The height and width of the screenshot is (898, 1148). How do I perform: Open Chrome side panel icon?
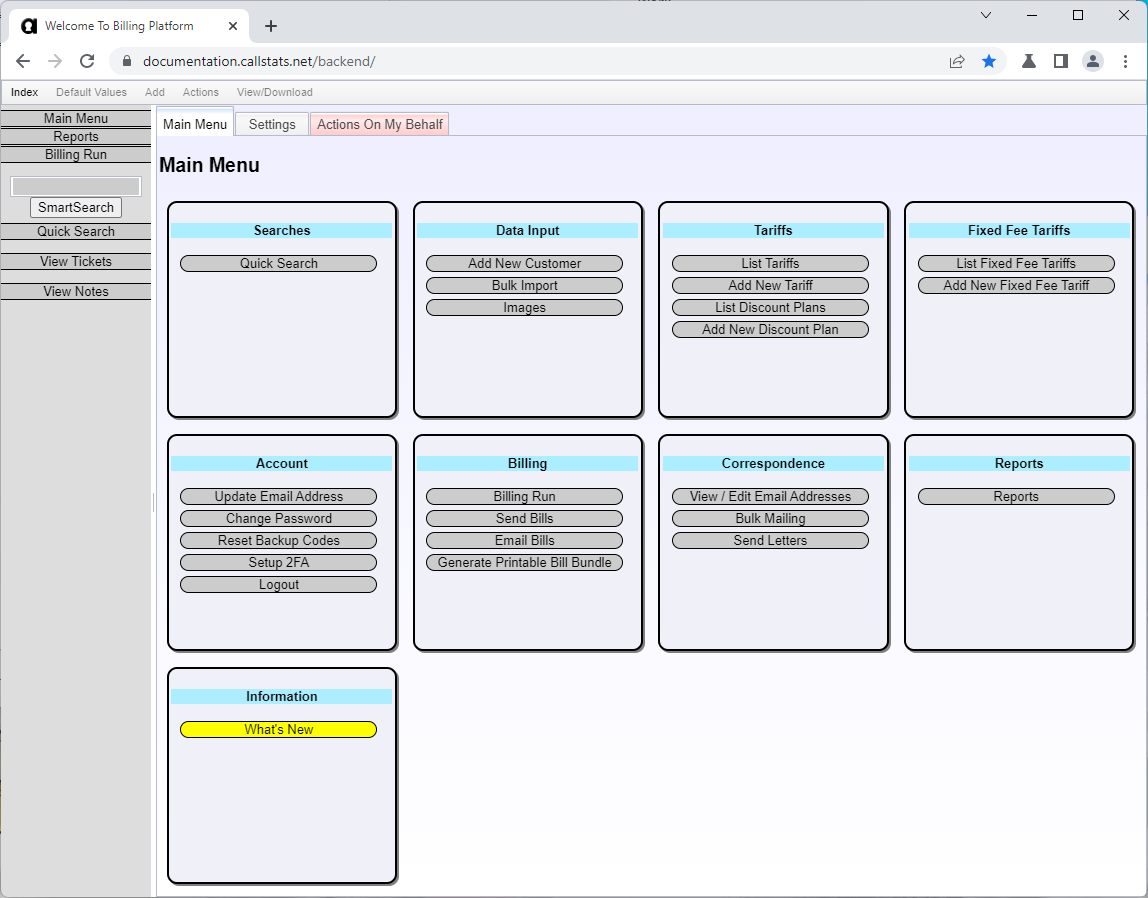tap(1060, 61)
